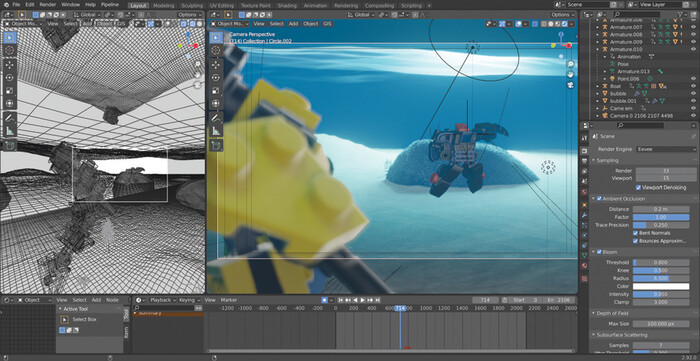Click the Bloom Color white swatch
Screen dimensions: 700x361
click(661, 286)
